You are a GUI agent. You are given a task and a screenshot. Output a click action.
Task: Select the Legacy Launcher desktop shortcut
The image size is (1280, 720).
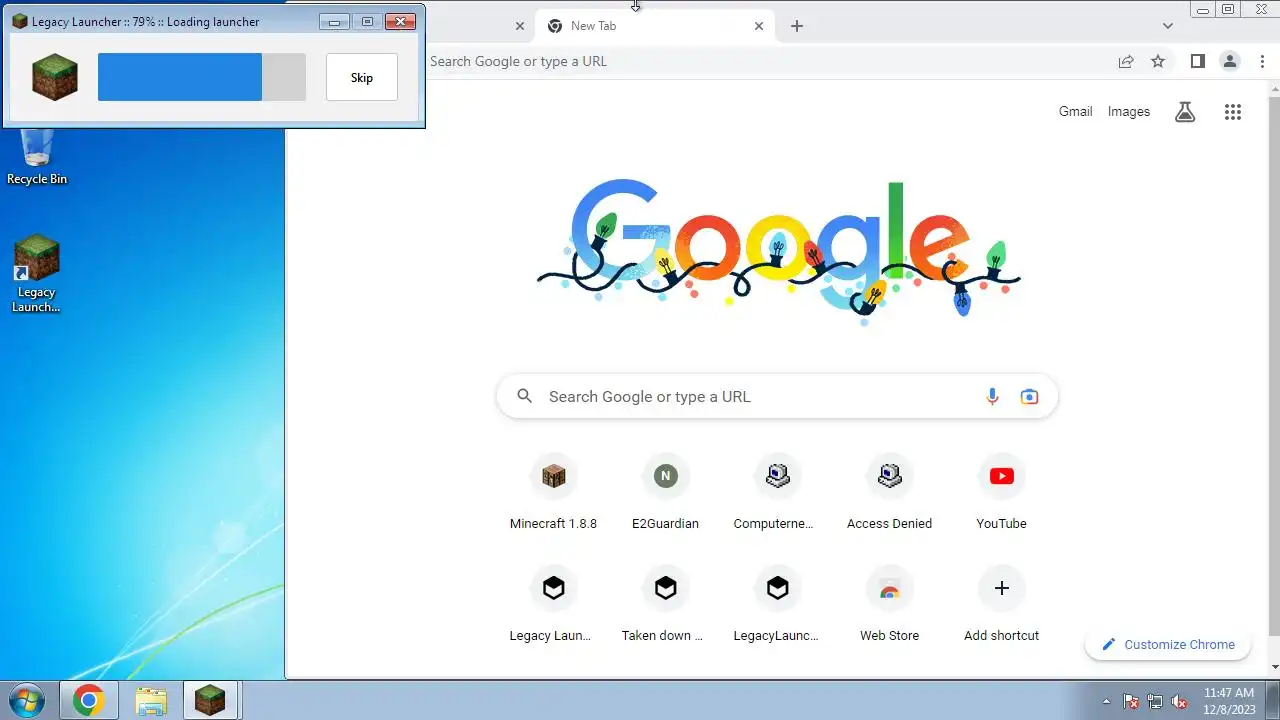click(37, 274)
